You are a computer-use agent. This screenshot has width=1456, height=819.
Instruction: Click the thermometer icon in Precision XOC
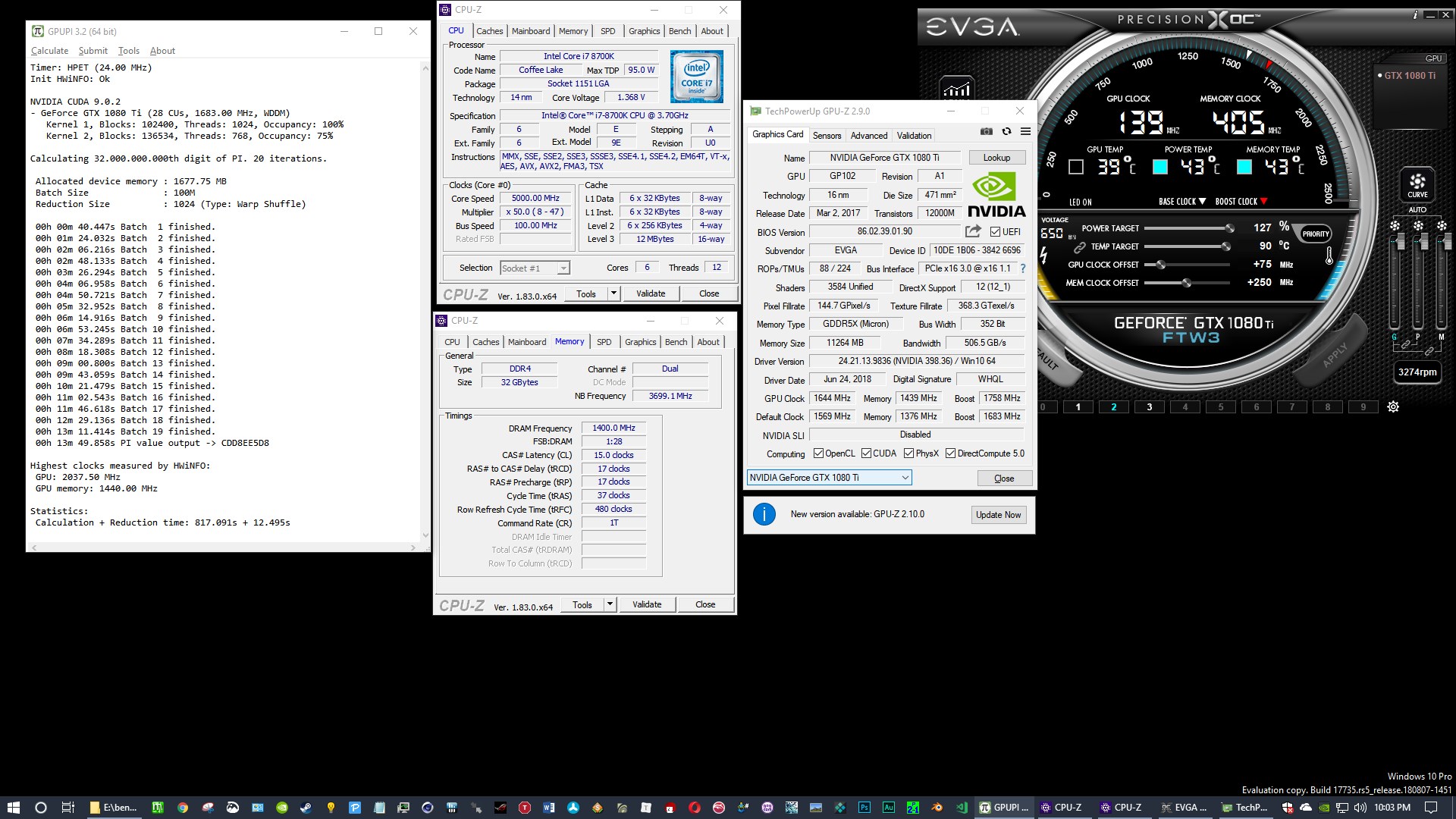click(1329, 256)
